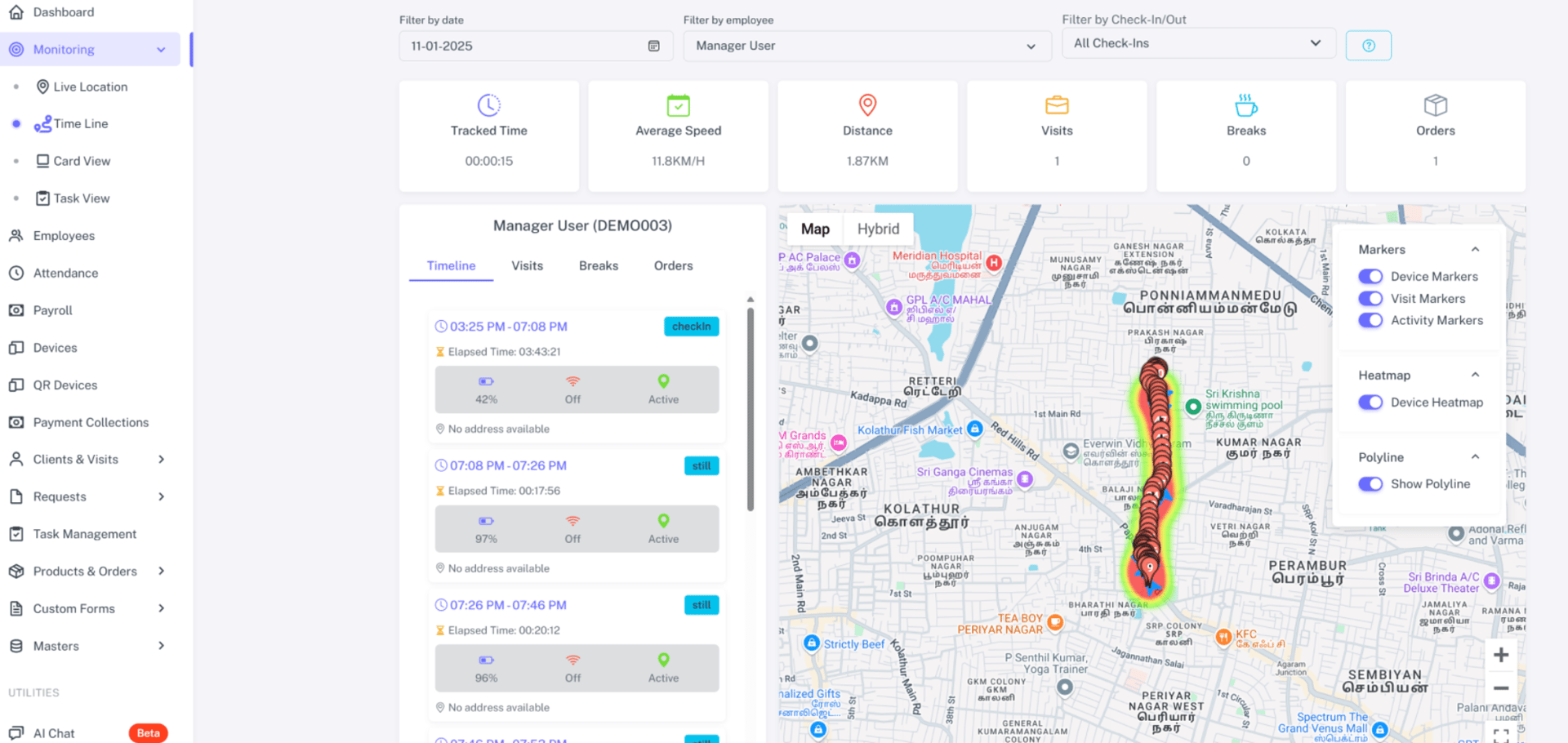The height and width of the screenshot is (743, 1568).
Task: Click the red route marker on map
Action: pos(1150,566)
